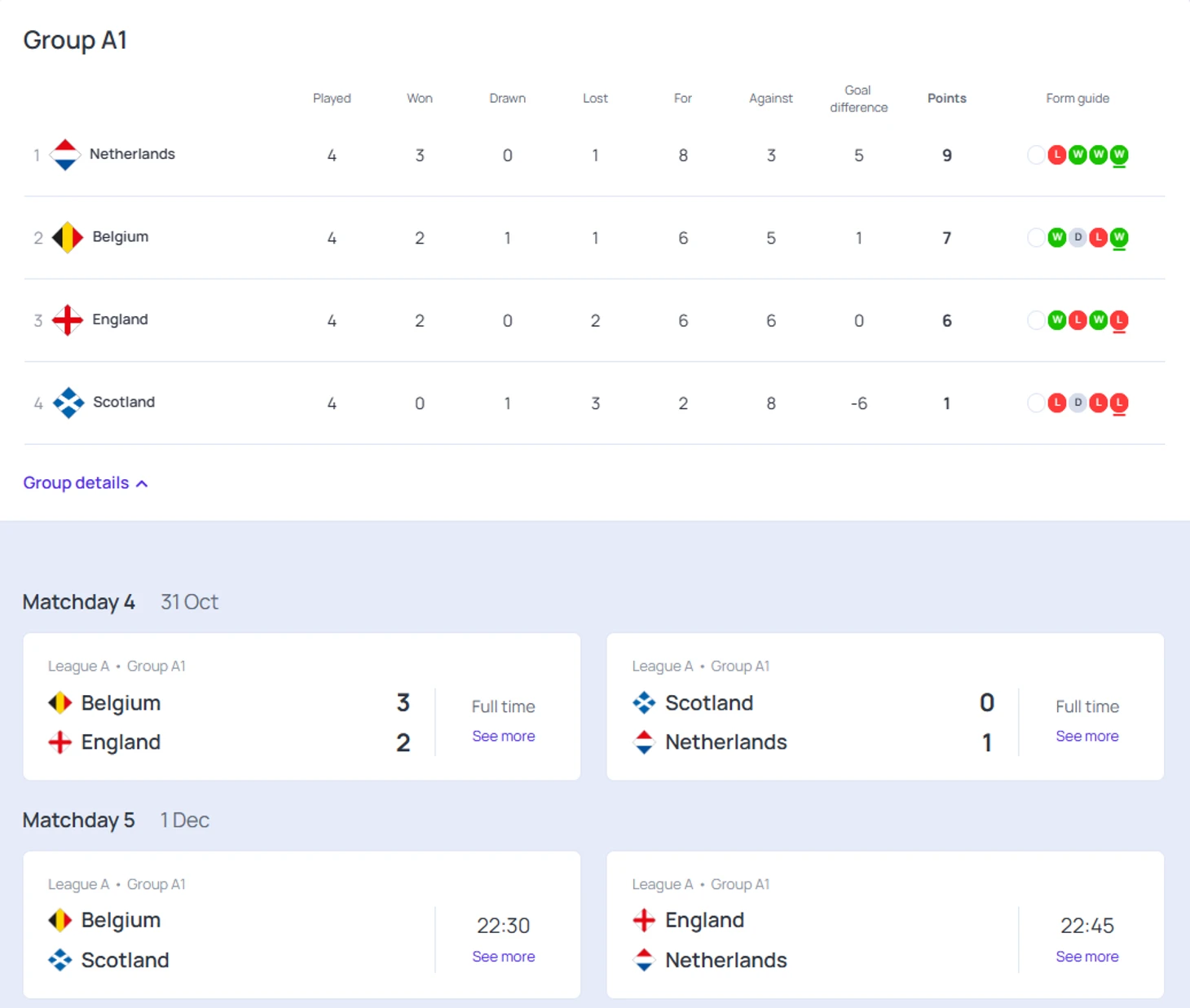Click Scotland's flag icon in standings table
Image resolution: width=1190 pixels, height=1008 pixels.
pyautogui.click(x=68, y=403)
